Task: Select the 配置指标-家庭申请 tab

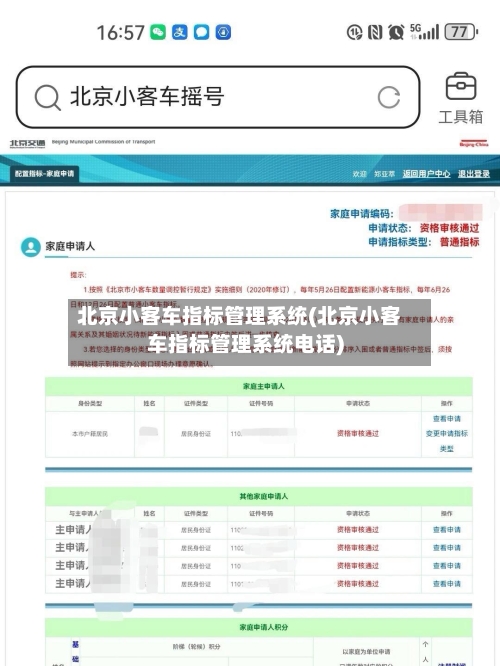Action: (45, 174)
